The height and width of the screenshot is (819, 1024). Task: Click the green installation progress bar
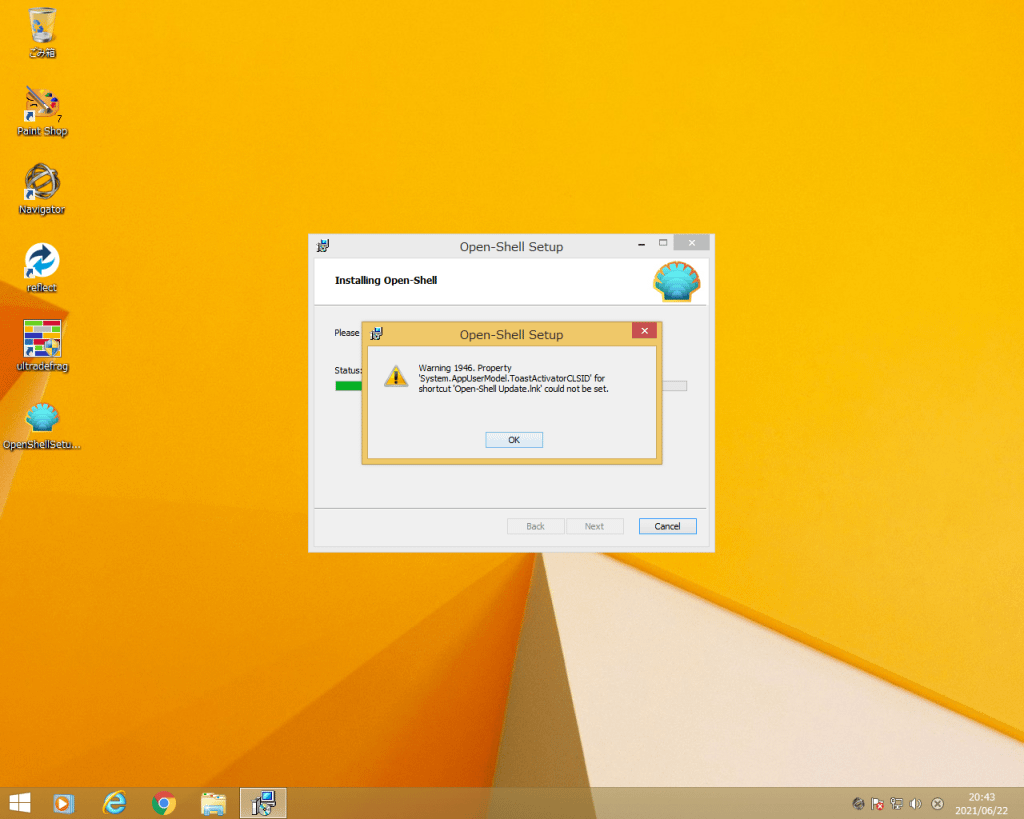click(349, 386)
